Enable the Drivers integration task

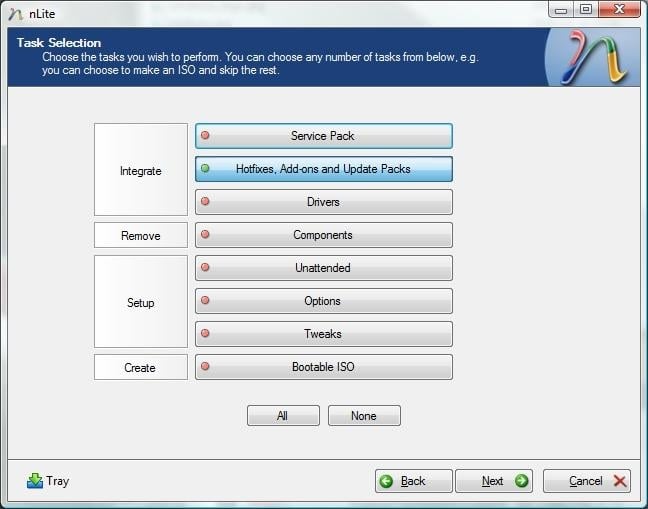[323, 202]
